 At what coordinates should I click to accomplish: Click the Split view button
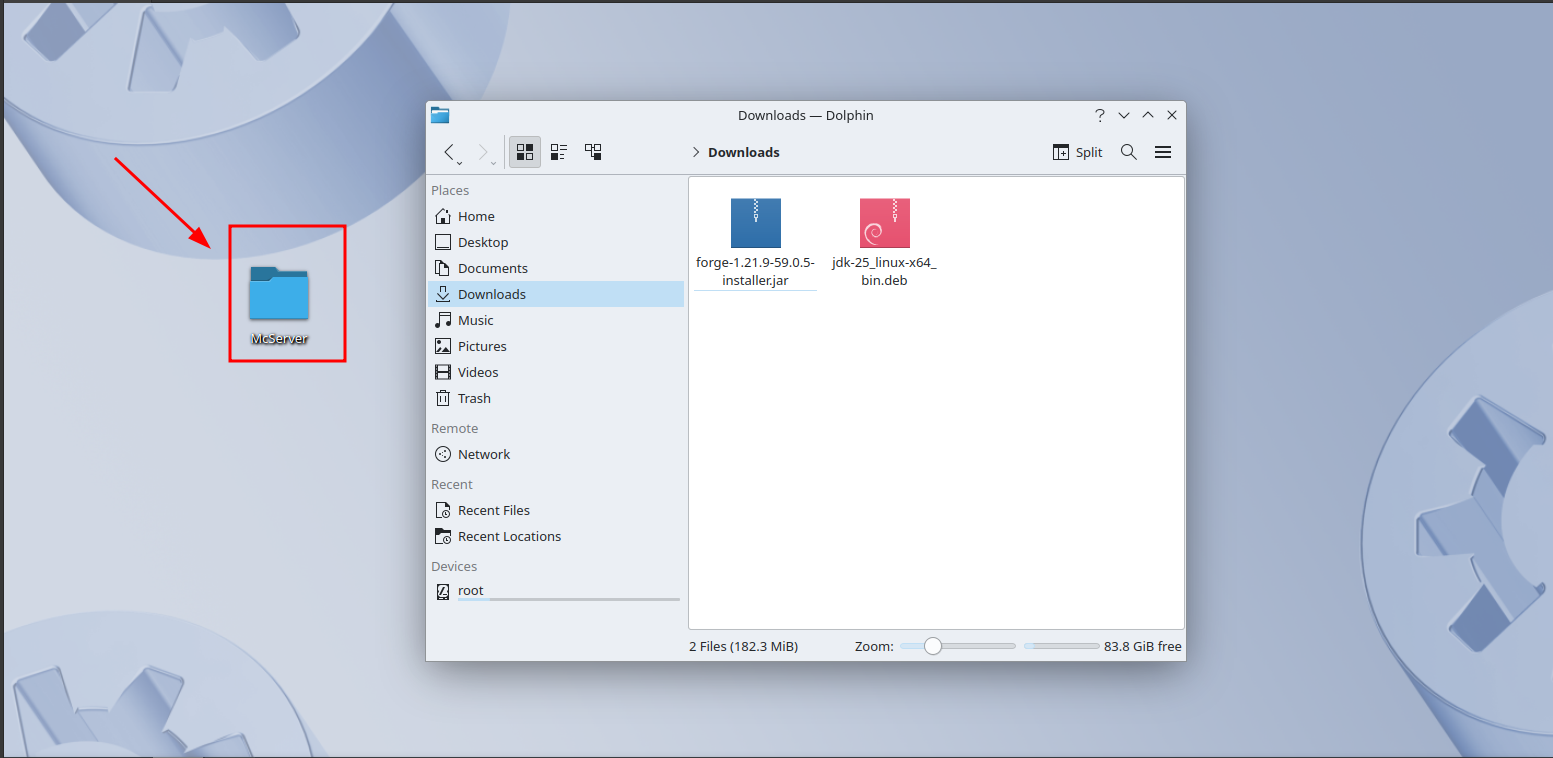[1077, 152]
